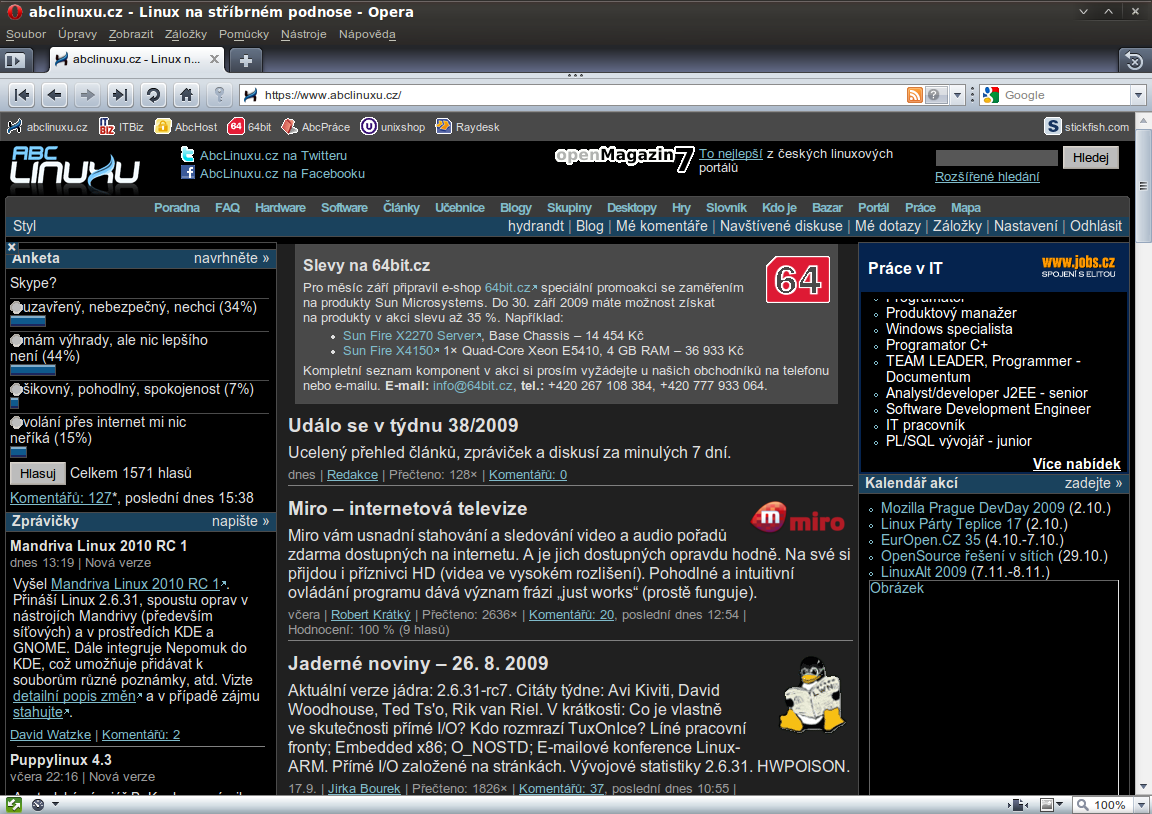
Task: Close the Anketa panel with X
Action: 11,247
